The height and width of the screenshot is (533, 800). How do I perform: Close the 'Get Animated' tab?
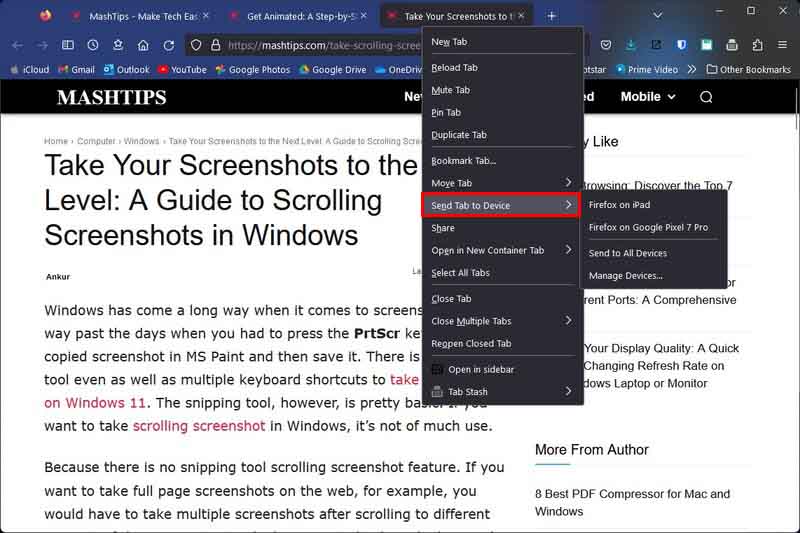363,16
